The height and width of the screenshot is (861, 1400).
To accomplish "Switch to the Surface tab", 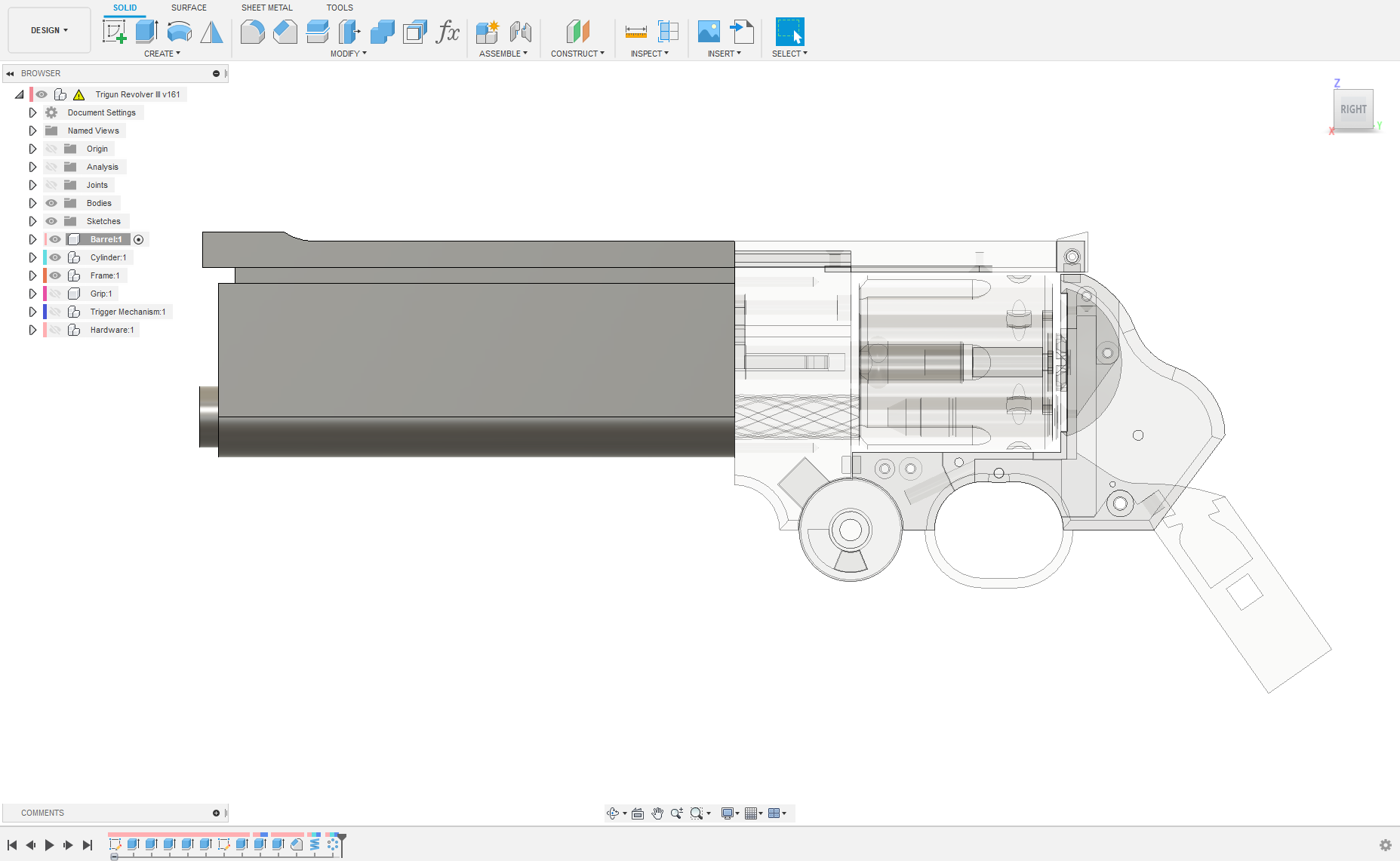I will pyautogui.click(x=189, y=8).
